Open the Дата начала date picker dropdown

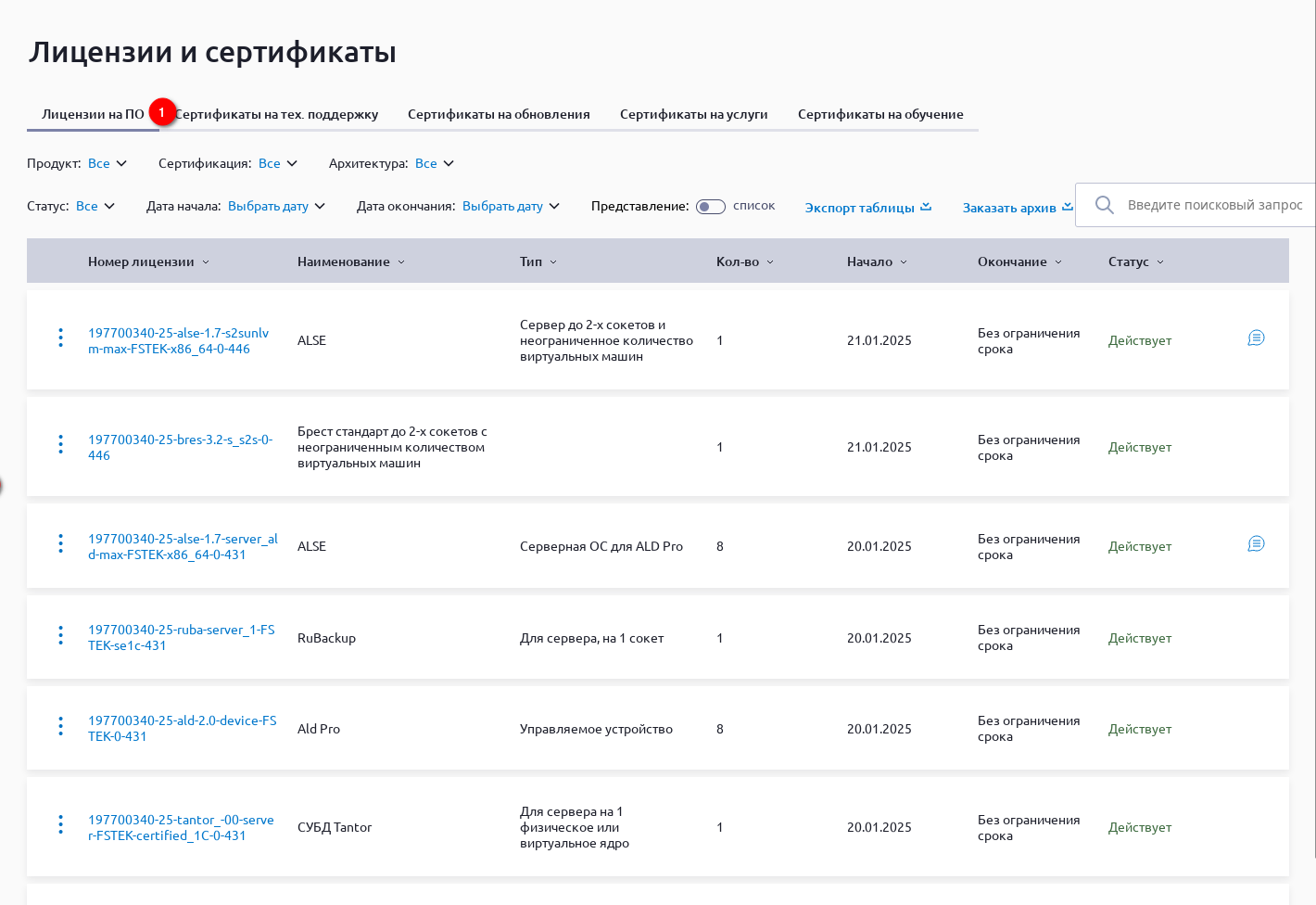[x=276, y=207]
